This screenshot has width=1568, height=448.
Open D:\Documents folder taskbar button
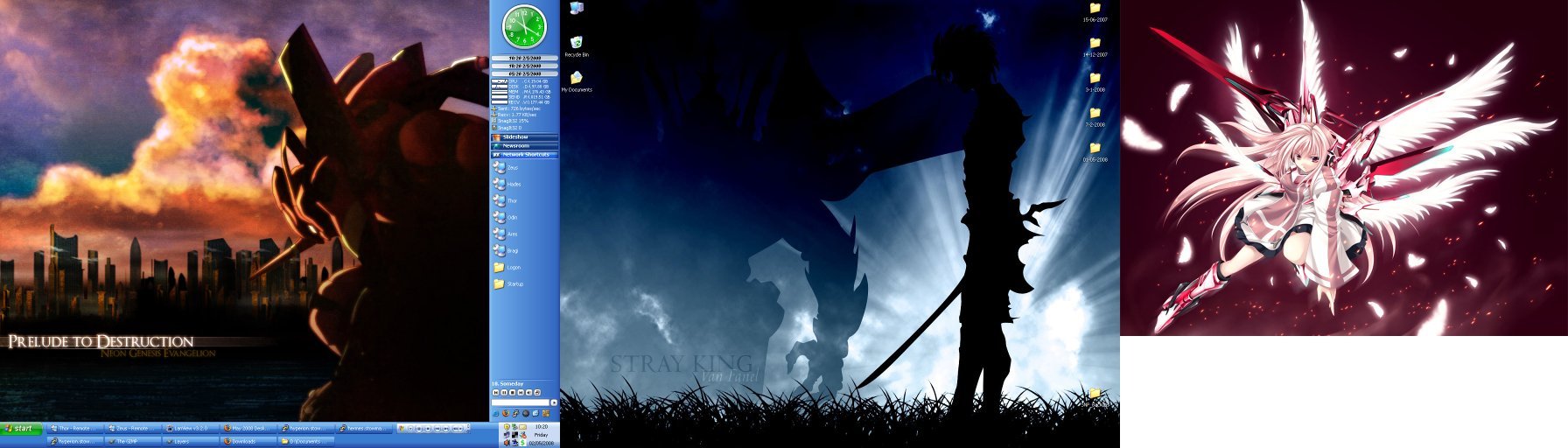[x=306, y=441]
